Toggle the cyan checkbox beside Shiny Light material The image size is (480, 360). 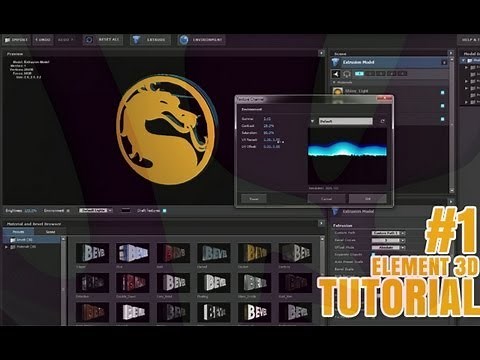pyautogui.click(x=443, y=92)
